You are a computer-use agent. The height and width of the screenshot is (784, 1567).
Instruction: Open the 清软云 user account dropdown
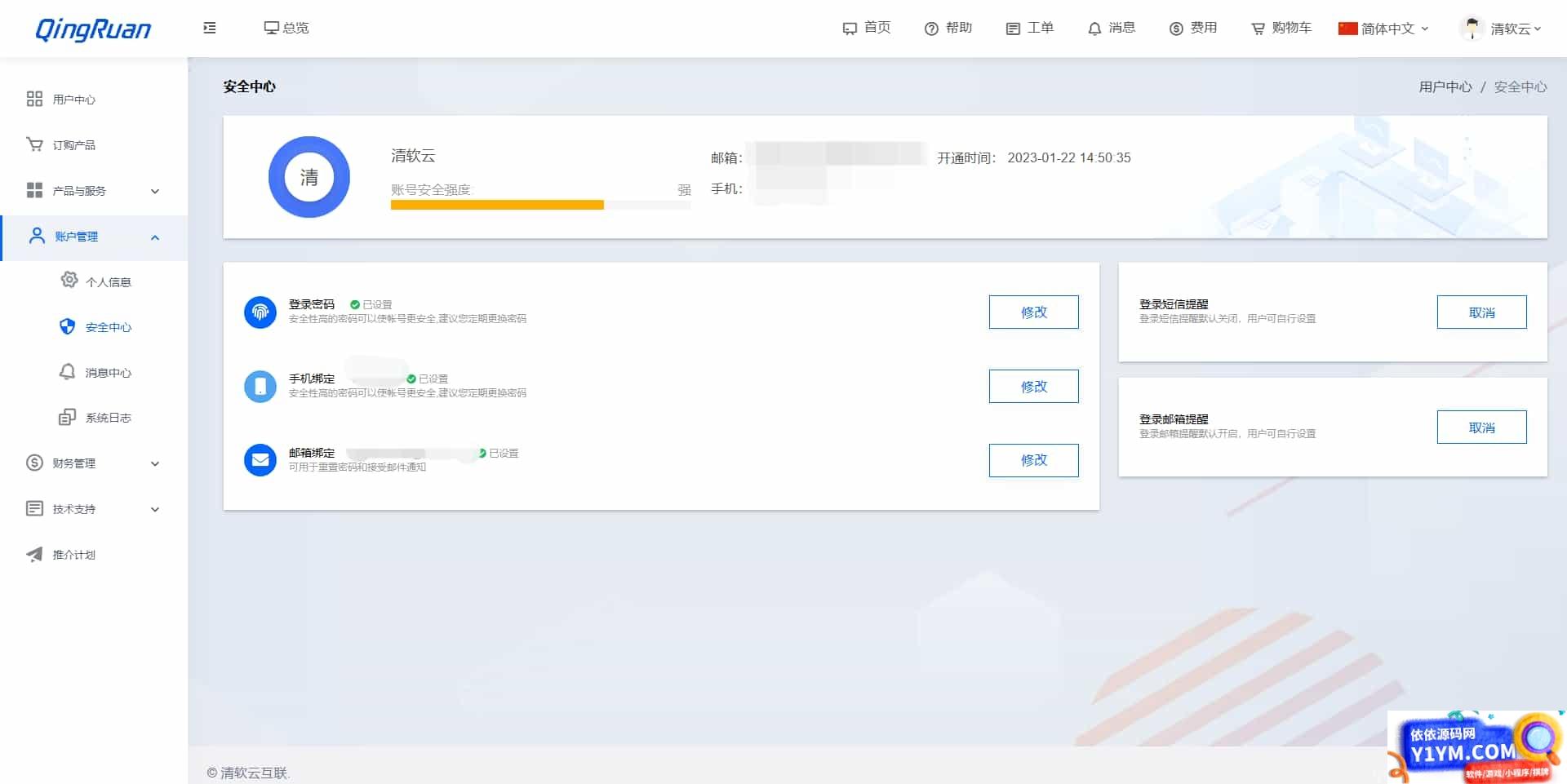(x=1516, y=29)
